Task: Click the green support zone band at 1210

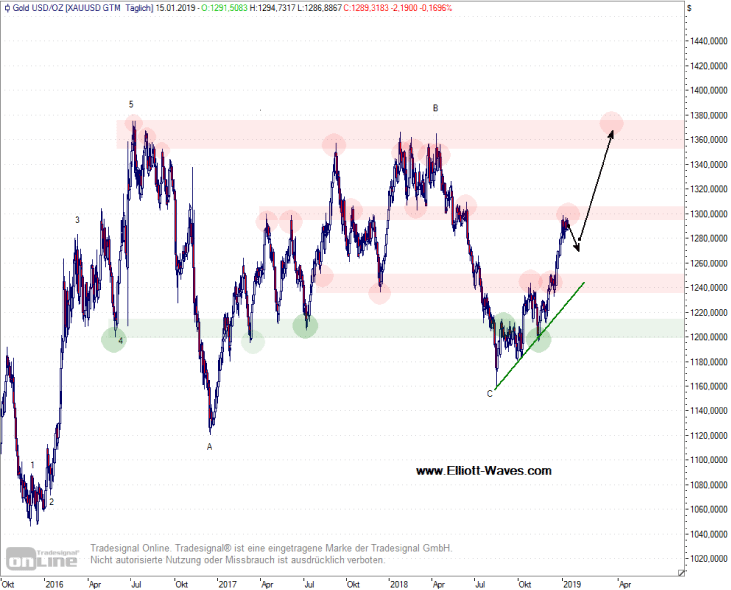Action: click(400, 328)
